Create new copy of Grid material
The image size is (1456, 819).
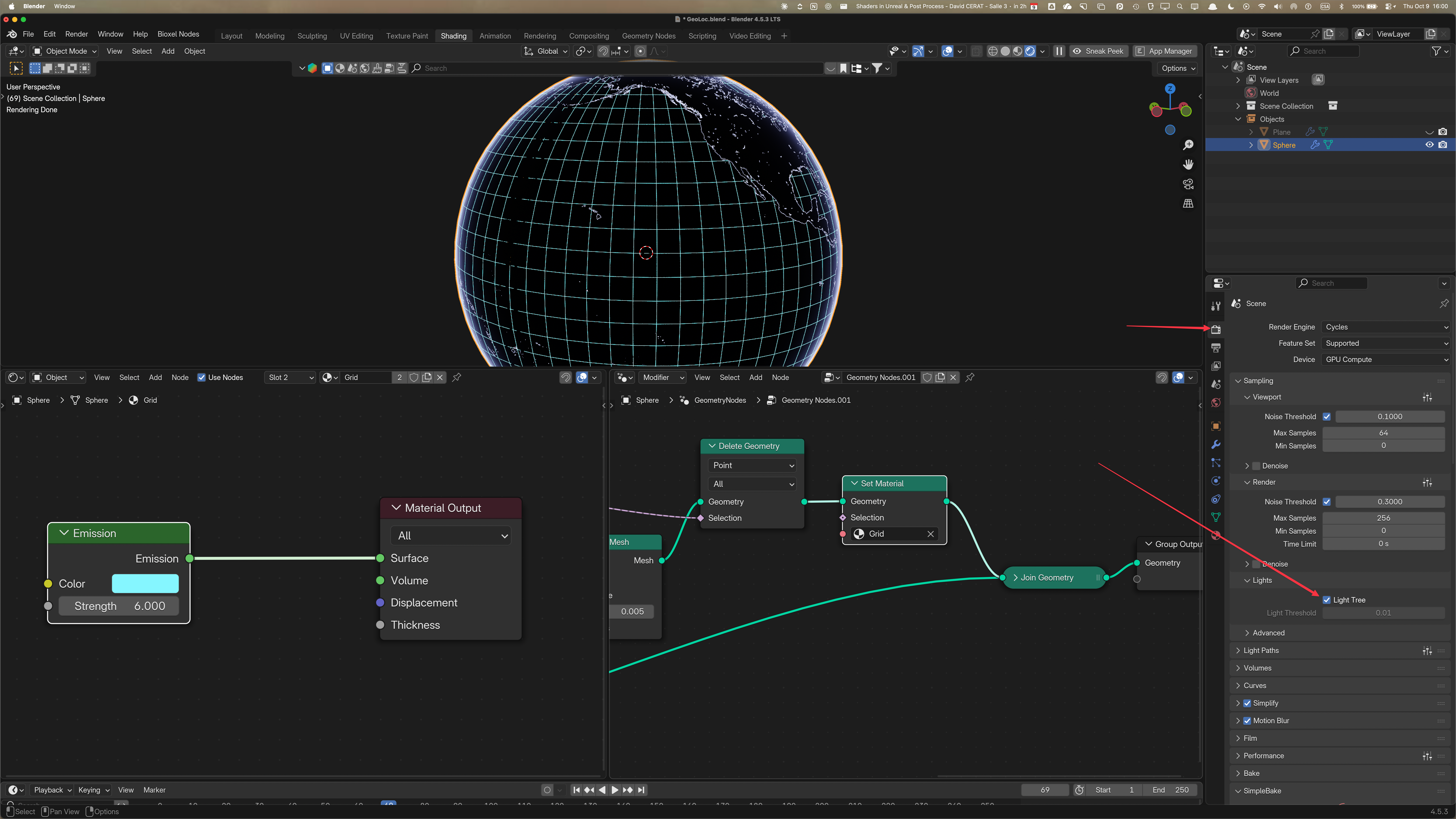coord(427,378)
